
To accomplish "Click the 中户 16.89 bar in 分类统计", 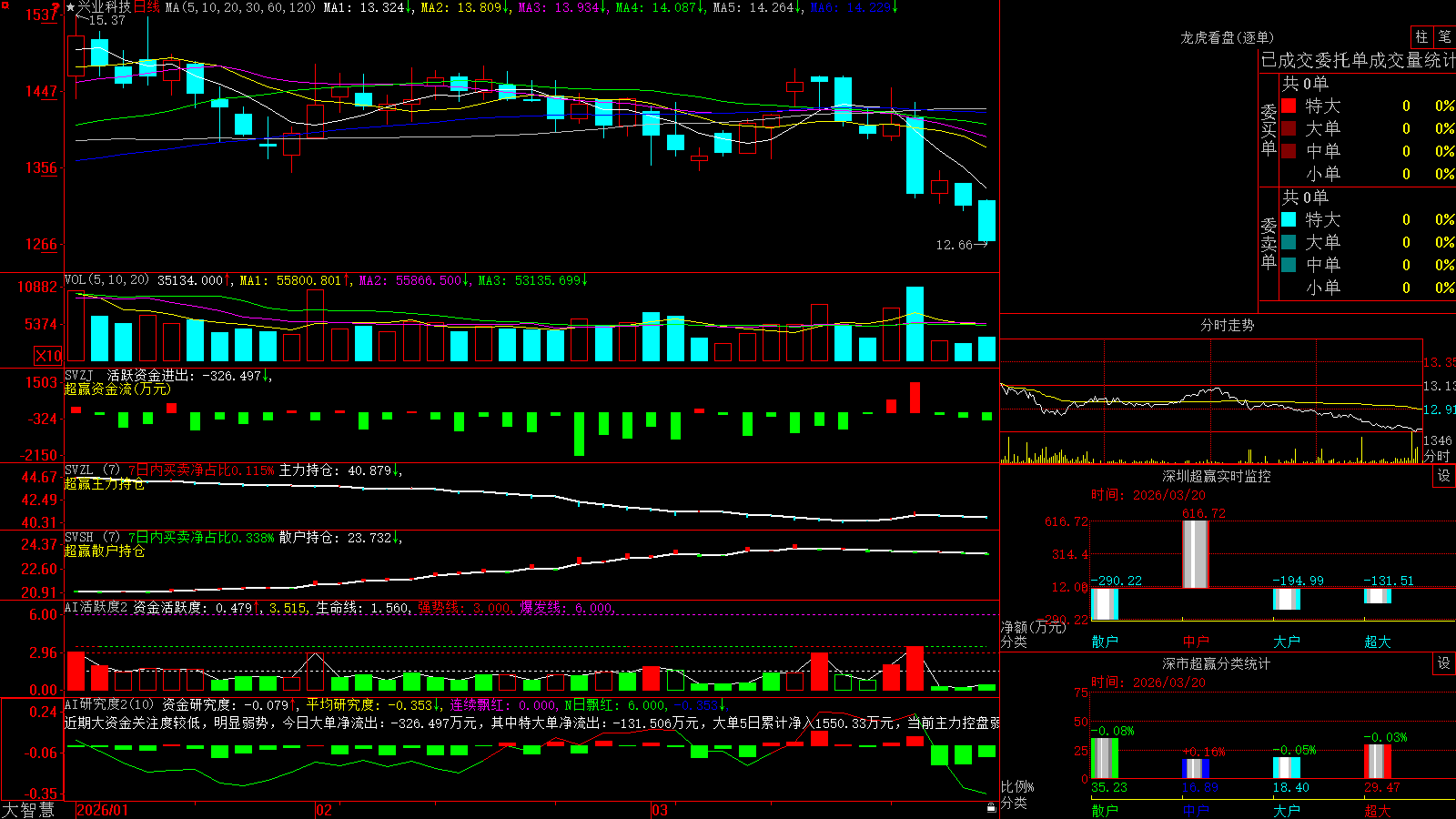I will click(x=1196, y=769).
